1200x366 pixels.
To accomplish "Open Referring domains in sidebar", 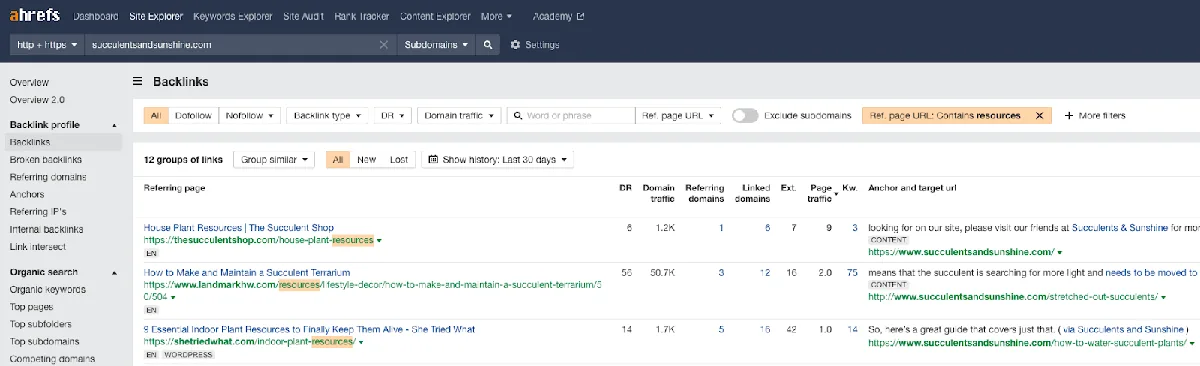I will pyautogui.click(x=47, y=177).
